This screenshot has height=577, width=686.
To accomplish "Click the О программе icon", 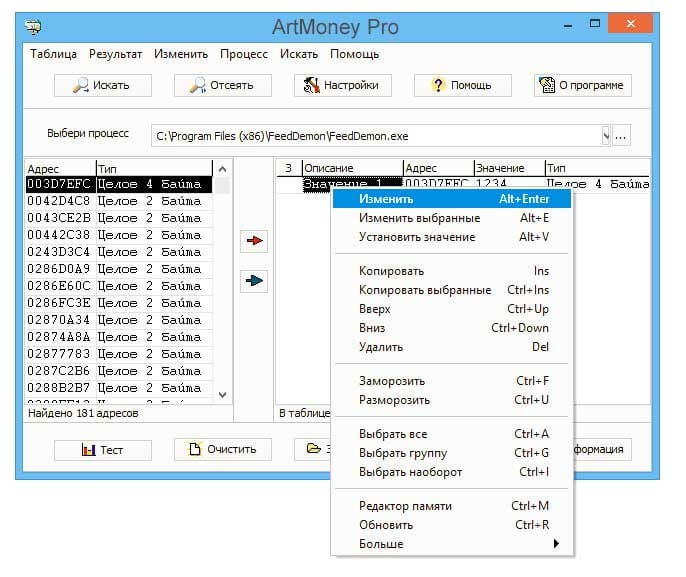I will (547, 85).
